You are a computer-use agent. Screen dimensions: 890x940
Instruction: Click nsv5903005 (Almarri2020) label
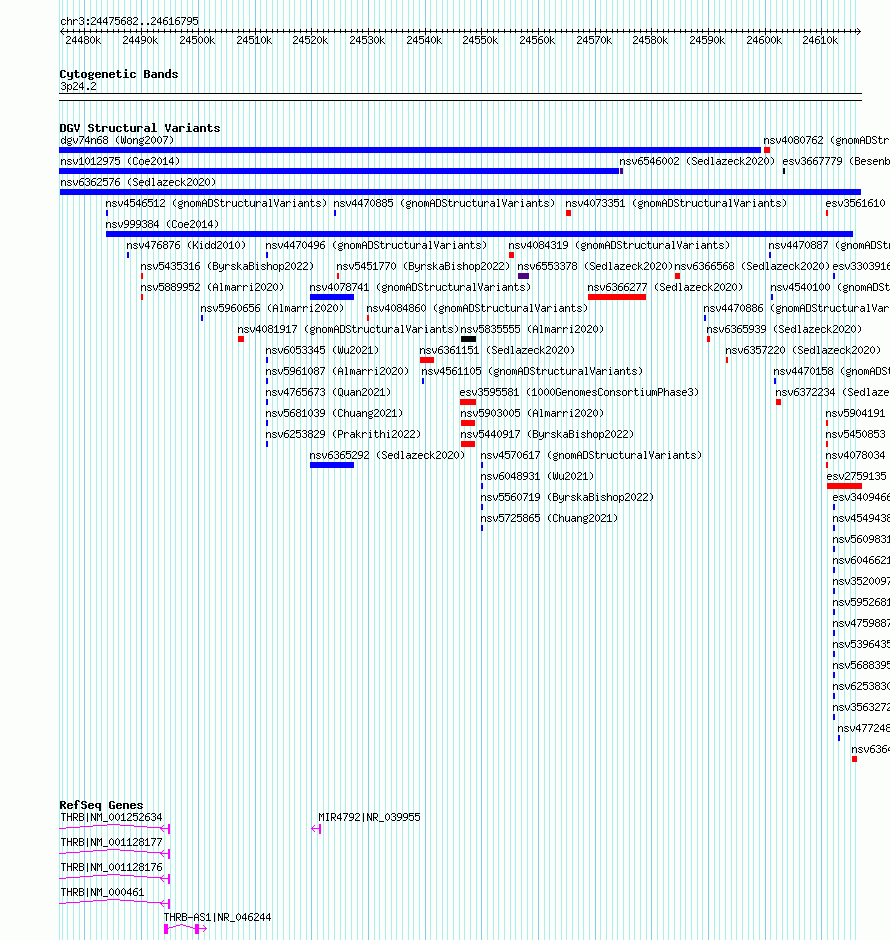tap(532, 413)
